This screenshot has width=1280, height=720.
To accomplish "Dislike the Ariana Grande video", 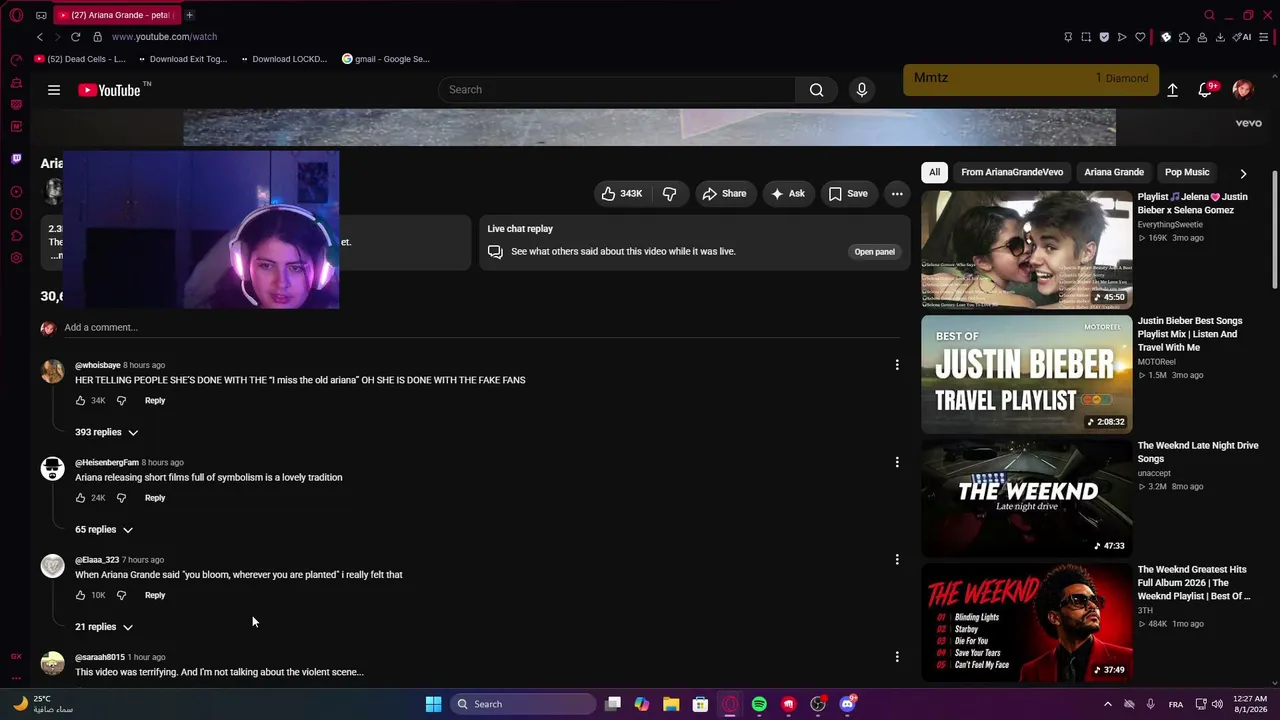I will point(670,194).
